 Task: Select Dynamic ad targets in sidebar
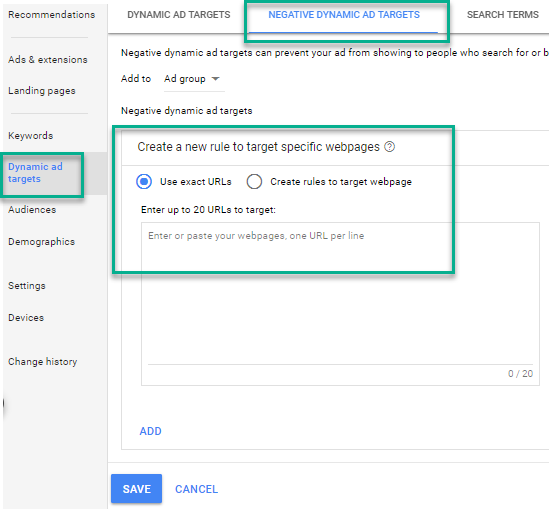tap(35, 173)
